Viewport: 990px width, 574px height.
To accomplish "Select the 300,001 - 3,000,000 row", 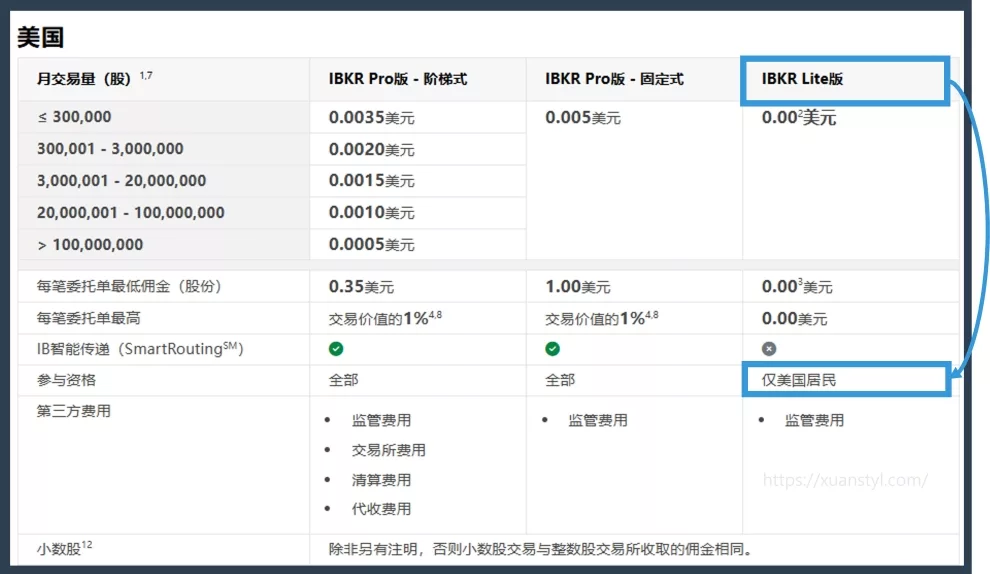I will (110, 148).
